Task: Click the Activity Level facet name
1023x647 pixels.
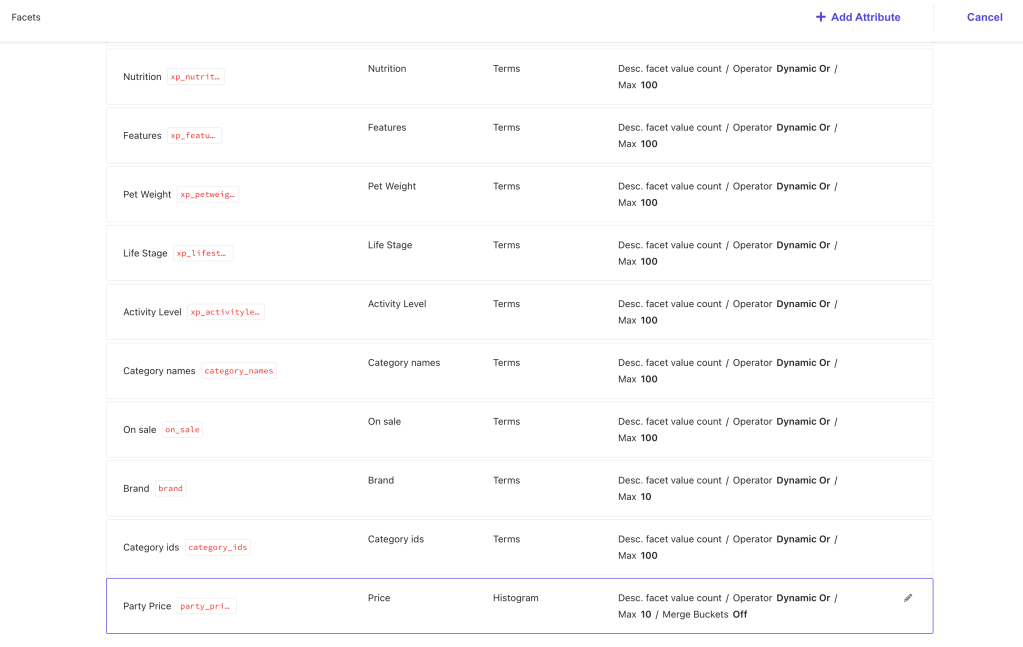Action: tap(152, 312)
